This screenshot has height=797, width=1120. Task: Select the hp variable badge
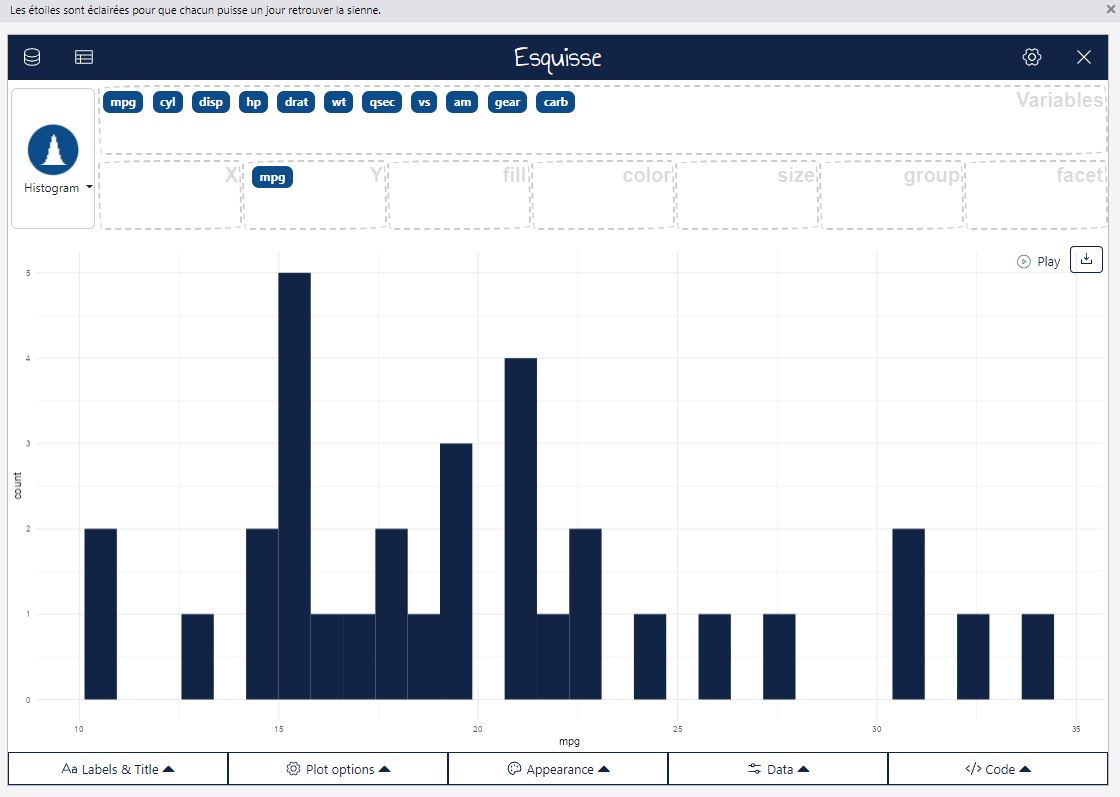tap(254, 102)
